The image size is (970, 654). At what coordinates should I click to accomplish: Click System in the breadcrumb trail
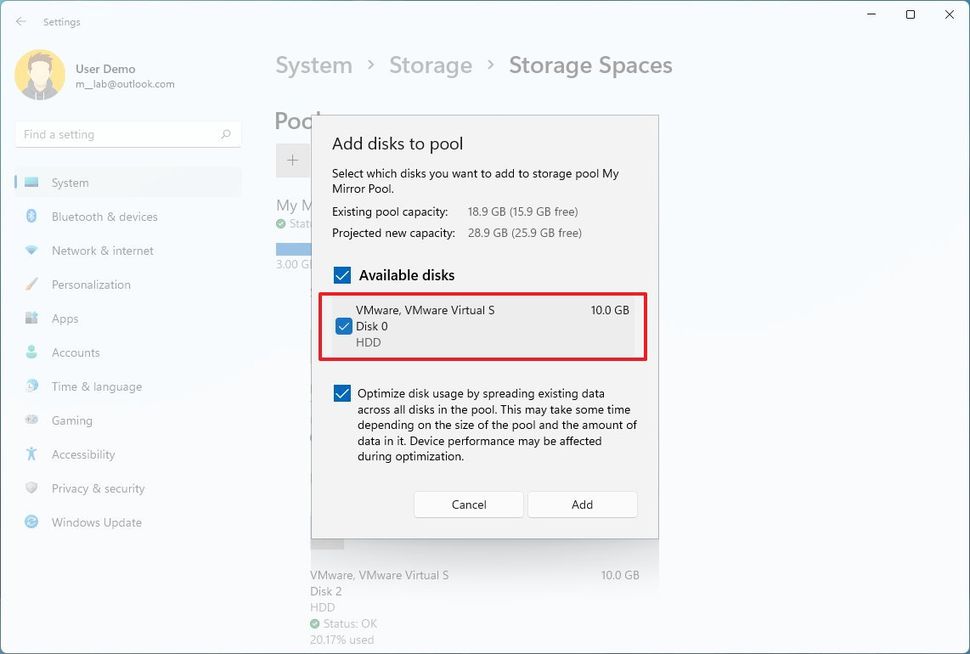tap(313, 65)
